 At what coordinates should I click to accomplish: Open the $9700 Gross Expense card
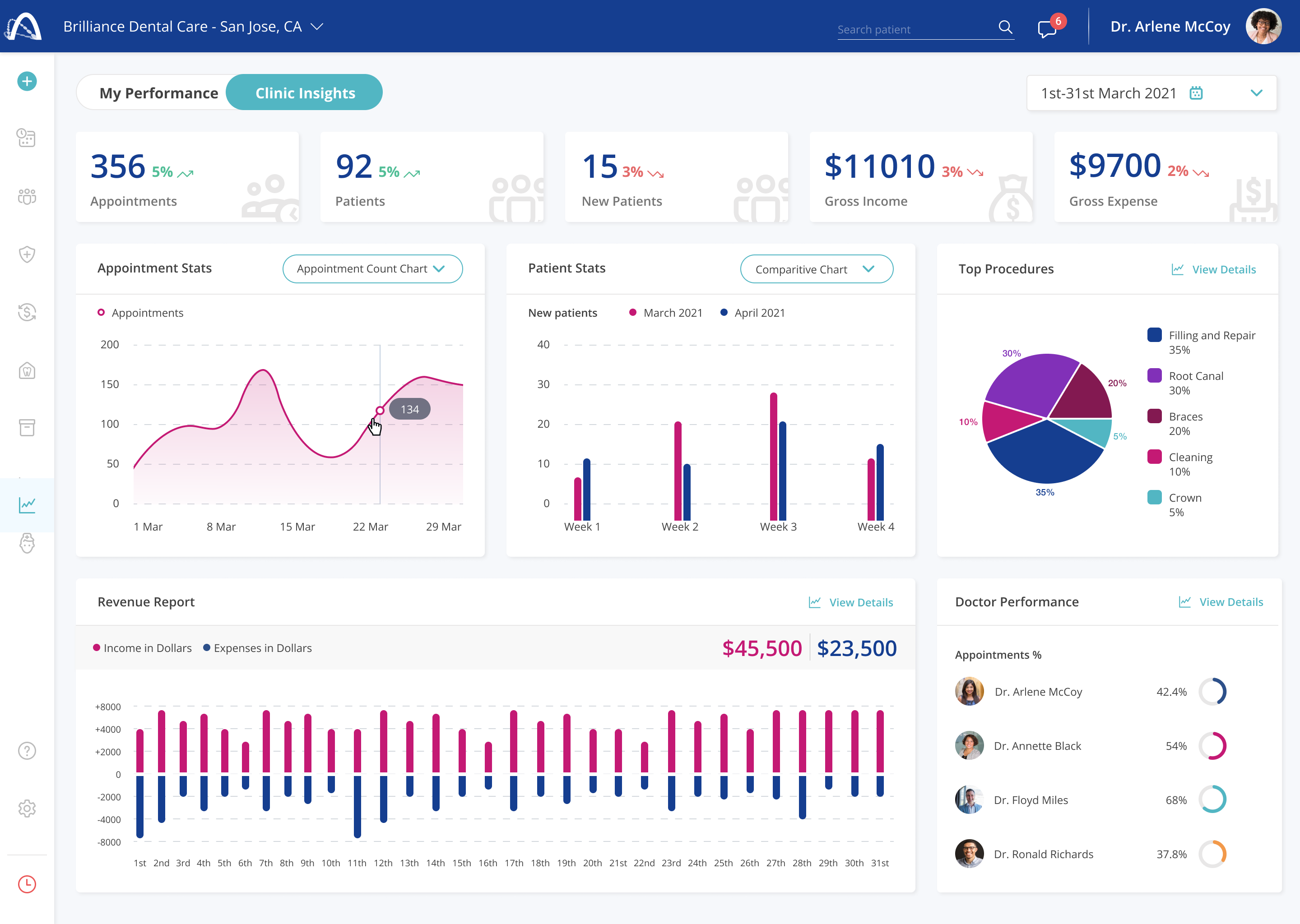tap(1165, 177)
